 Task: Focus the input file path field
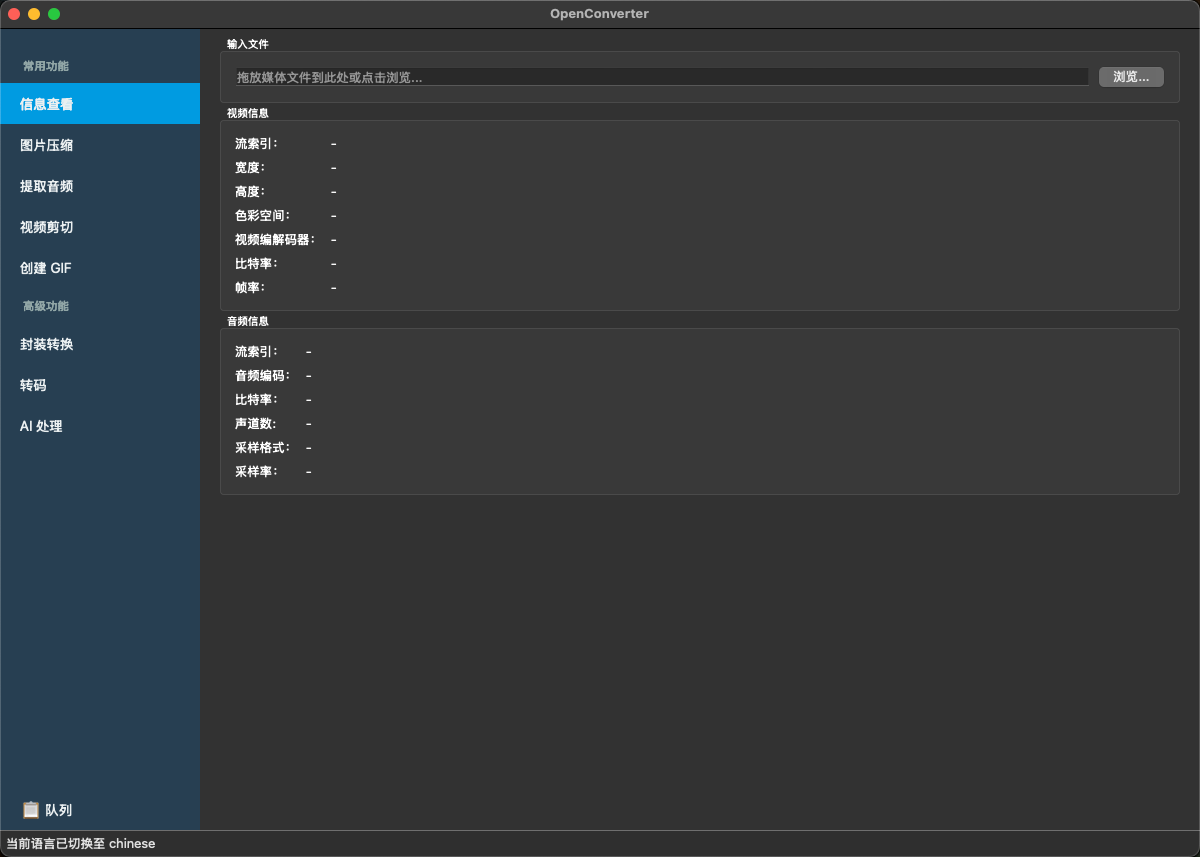pos(662,77)
